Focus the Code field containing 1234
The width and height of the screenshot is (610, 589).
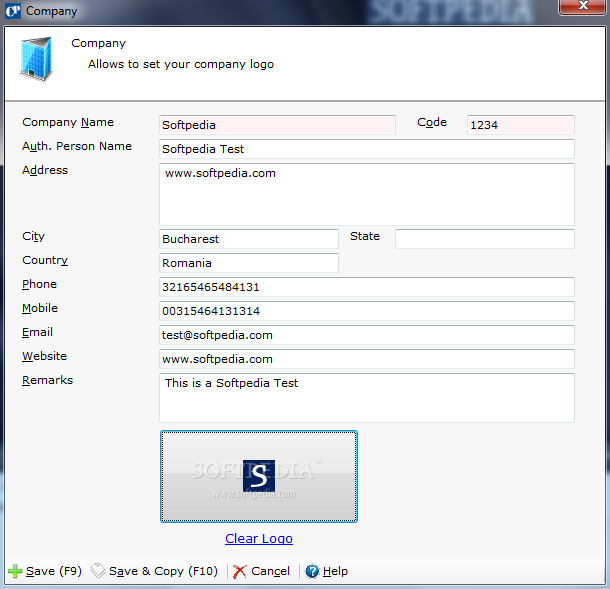(x=521, y=125)
